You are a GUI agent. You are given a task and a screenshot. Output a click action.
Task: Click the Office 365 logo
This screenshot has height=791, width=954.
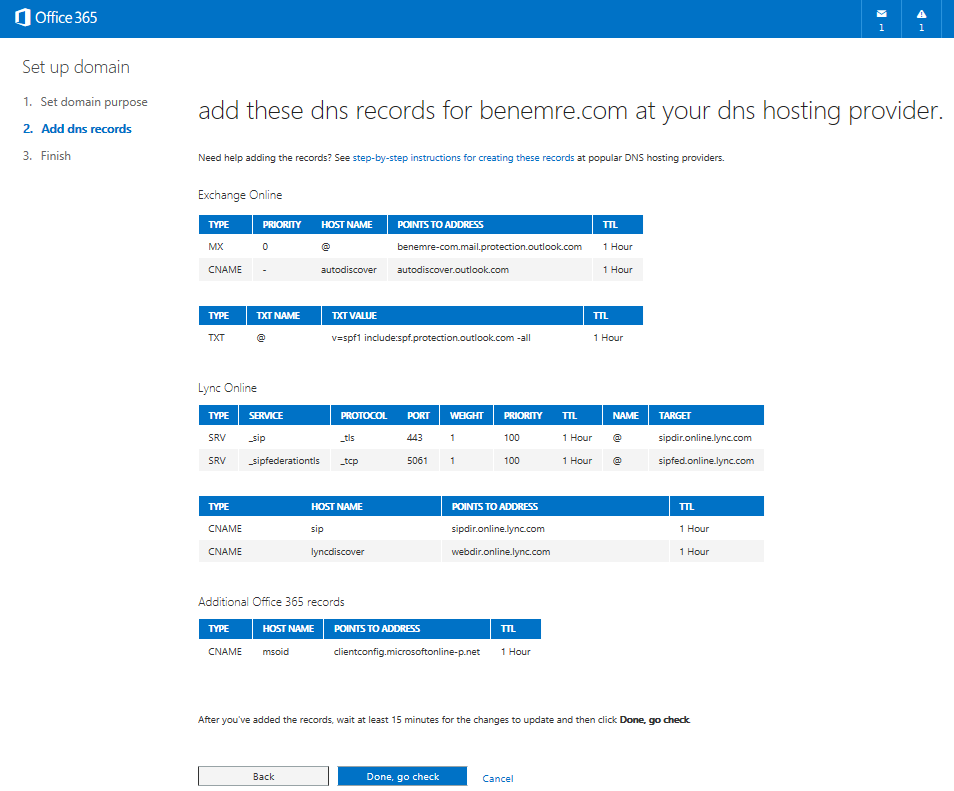(56, 18)
